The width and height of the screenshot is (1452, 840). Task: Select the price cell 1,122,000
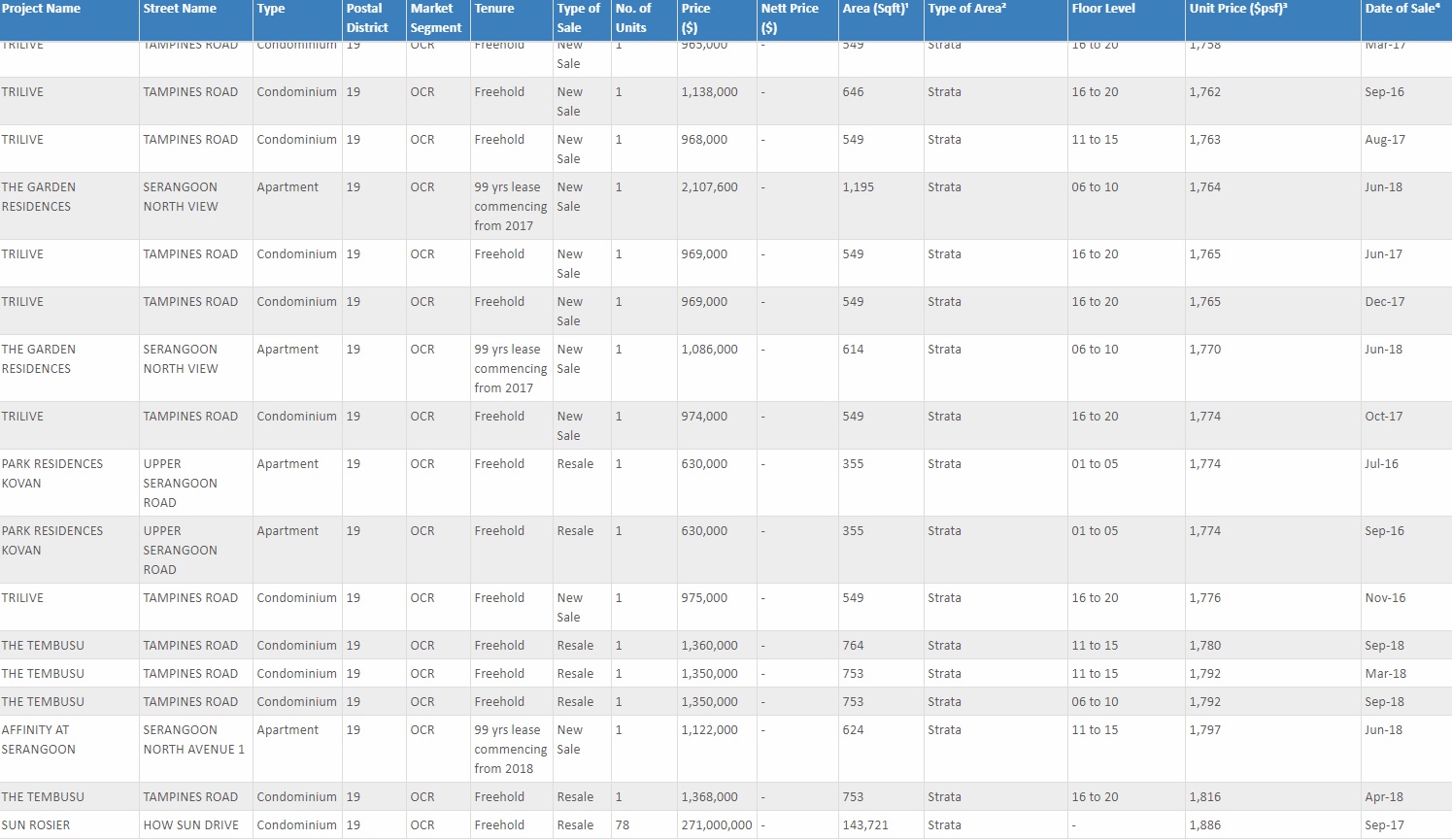tap(709, 730)
